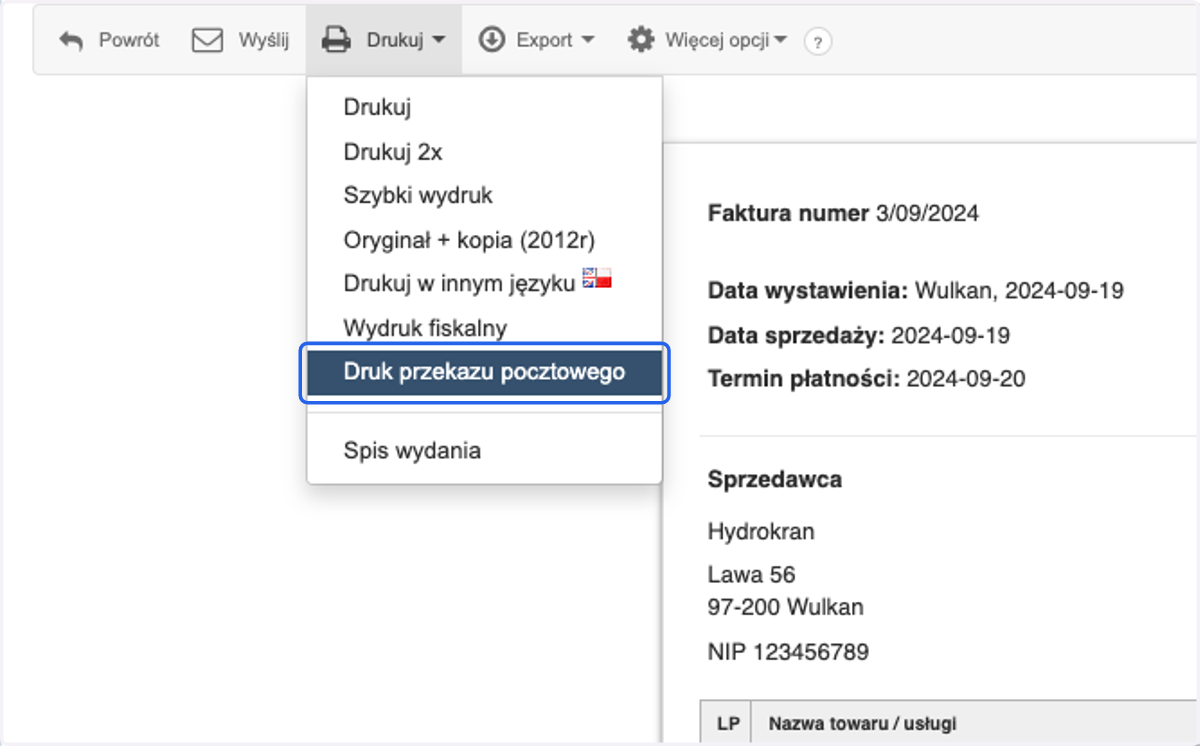Click the gear icon for Więcej opcji

click(640, 40)
